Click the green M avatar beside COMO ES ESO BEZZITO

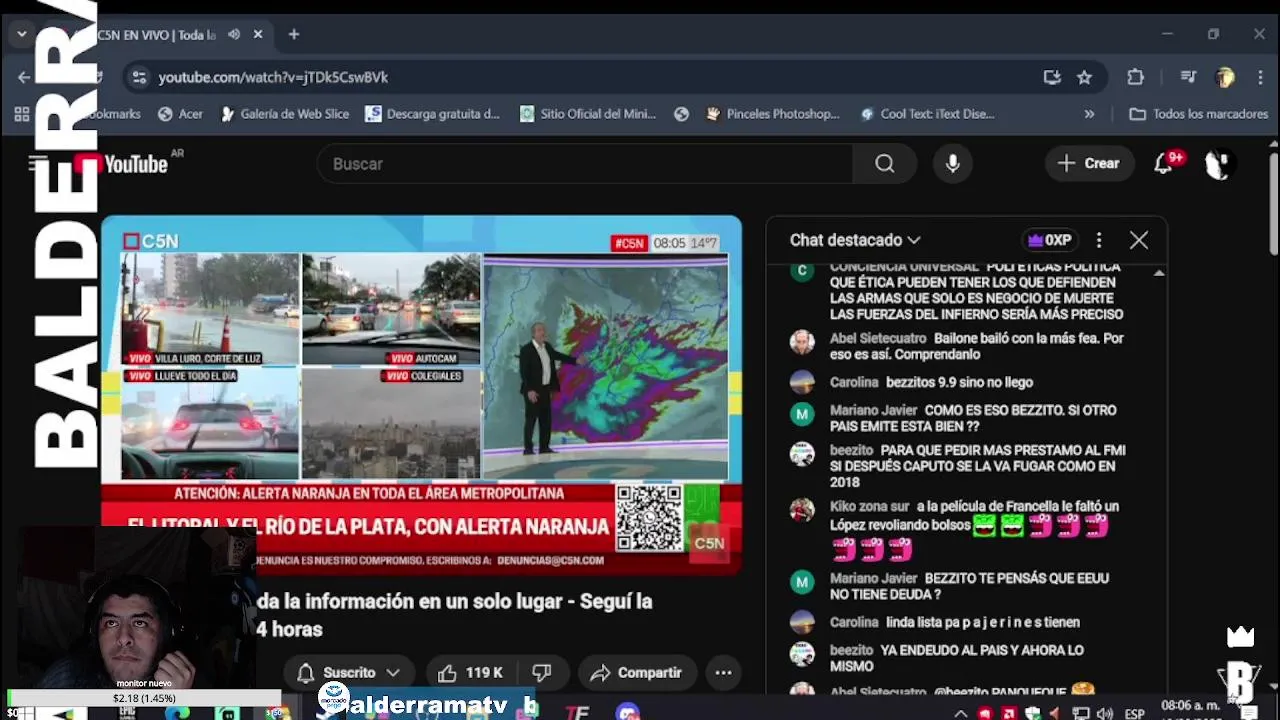[x=802, y=414]
